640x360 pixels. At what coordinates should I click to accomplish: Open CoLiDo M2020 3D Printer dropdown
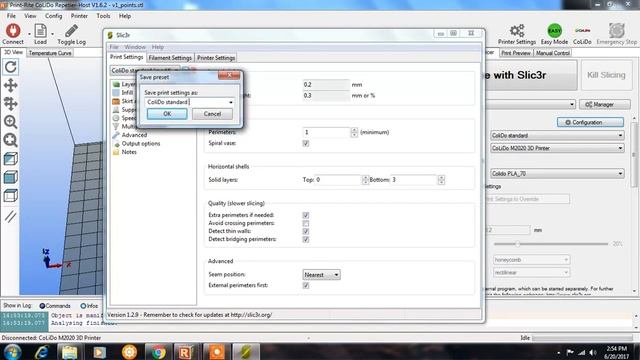(x=557, y=148)
